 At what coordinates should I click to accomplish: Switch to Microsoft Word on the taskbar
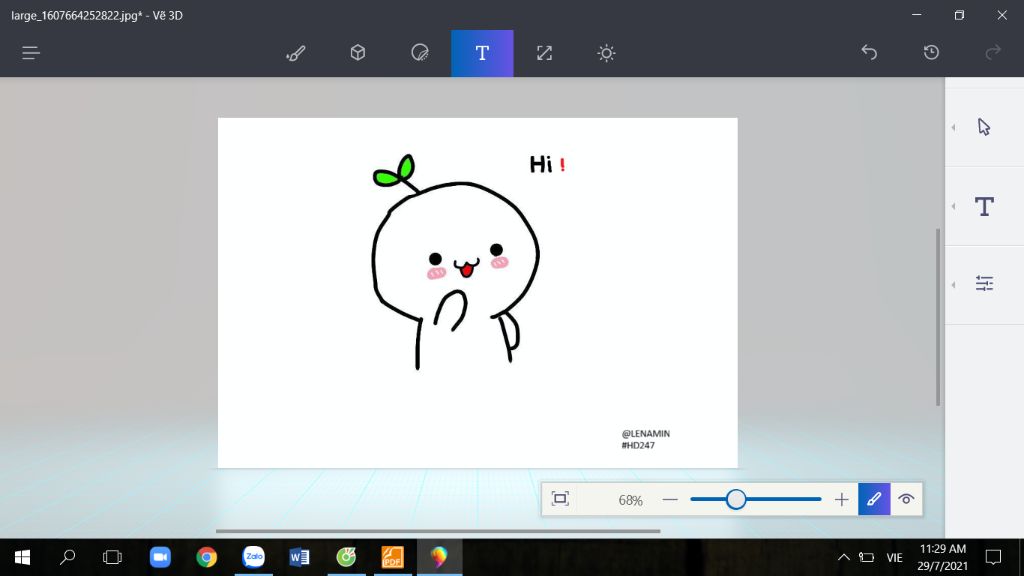click(x=299, y=557)
